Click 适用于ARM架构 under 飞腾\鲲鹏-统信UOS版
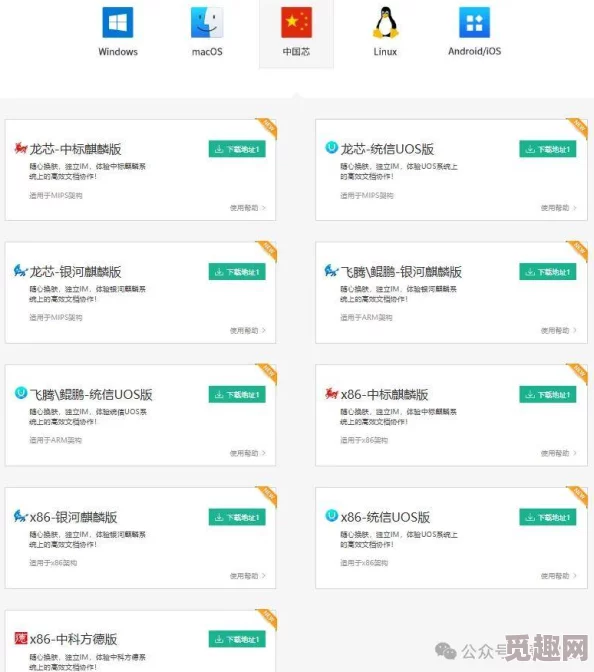This screenshot has width=594, height=672. [x=55, y=440]
